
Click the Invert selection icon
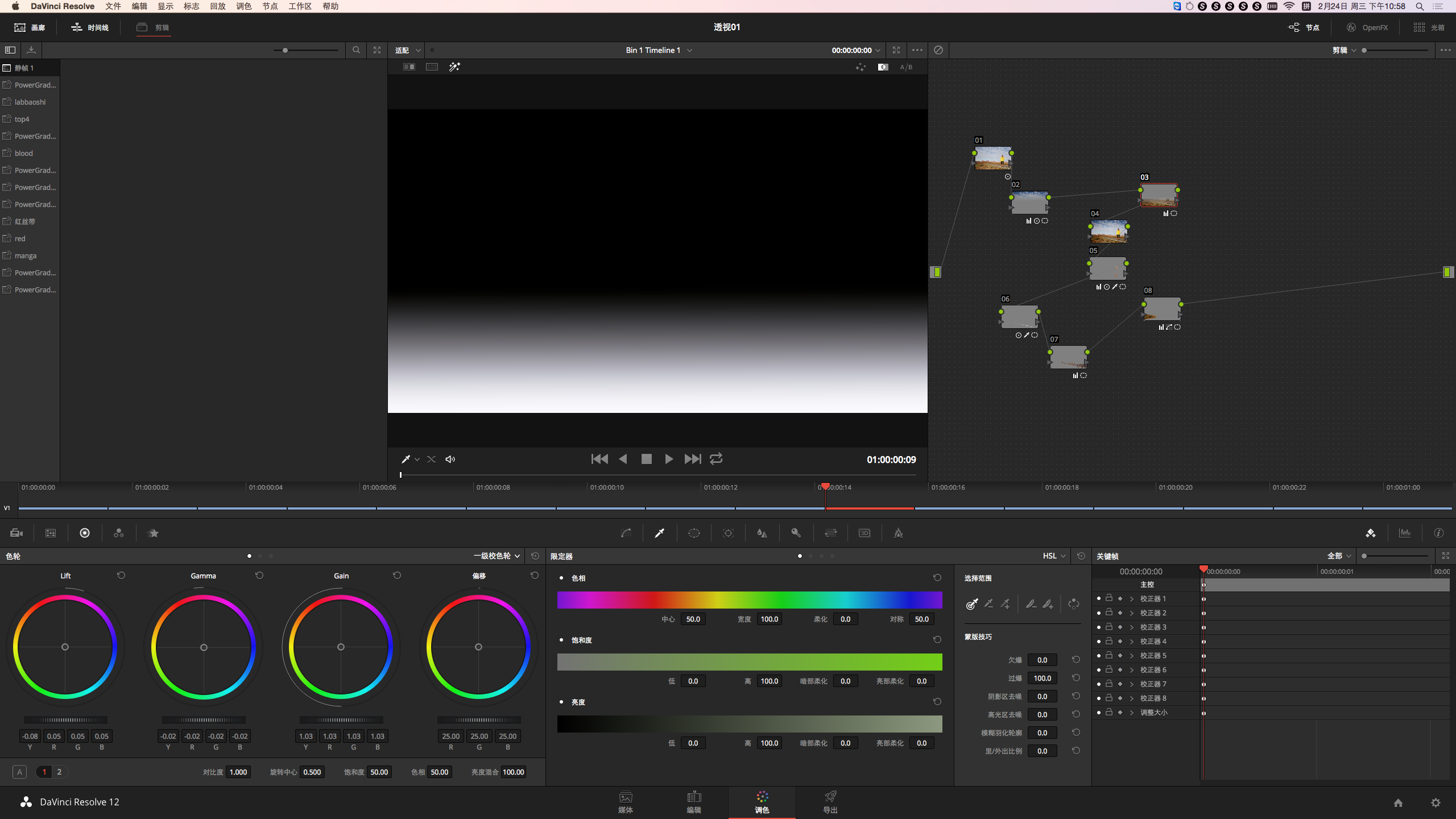[1074, 604]
